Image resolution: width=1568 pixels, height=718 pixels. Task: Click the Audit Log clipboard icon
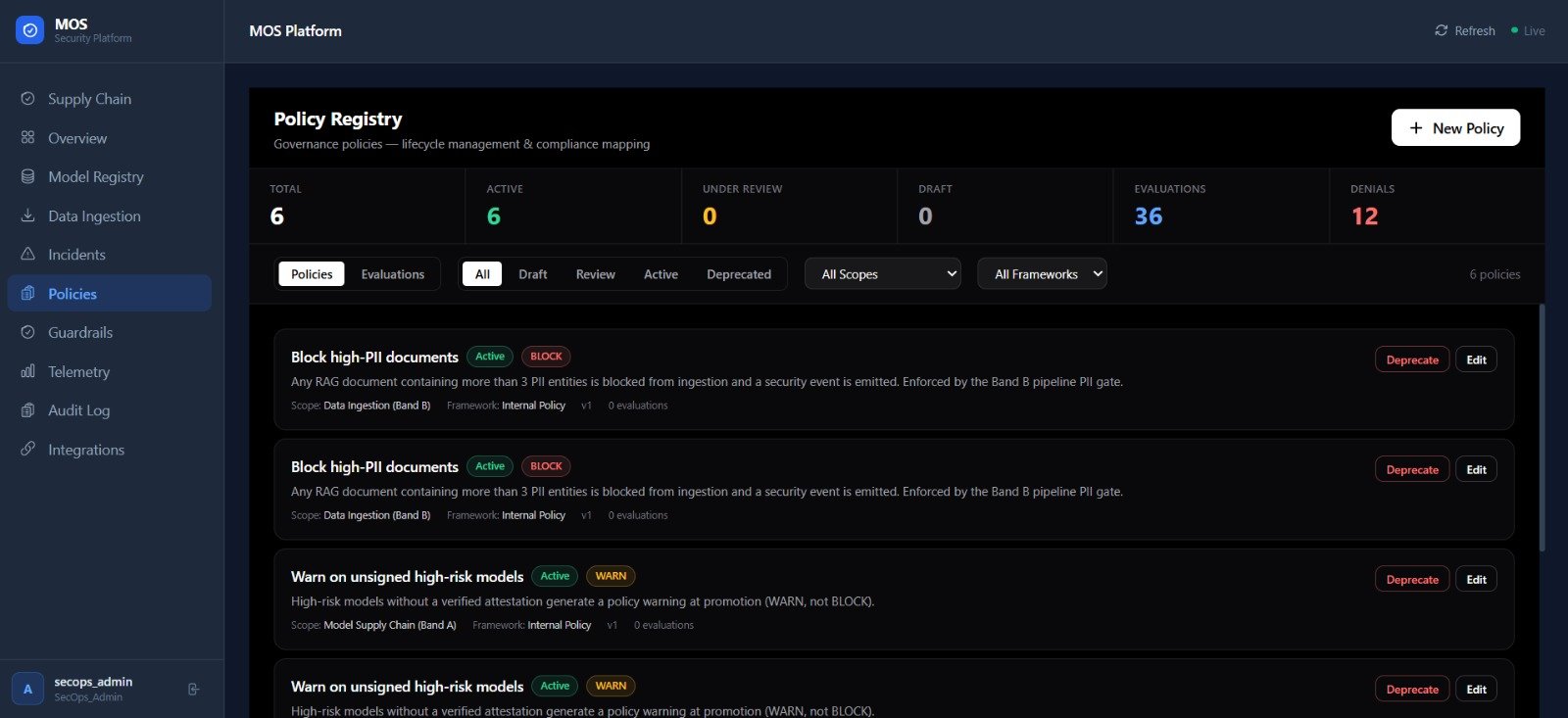(27, 410)
